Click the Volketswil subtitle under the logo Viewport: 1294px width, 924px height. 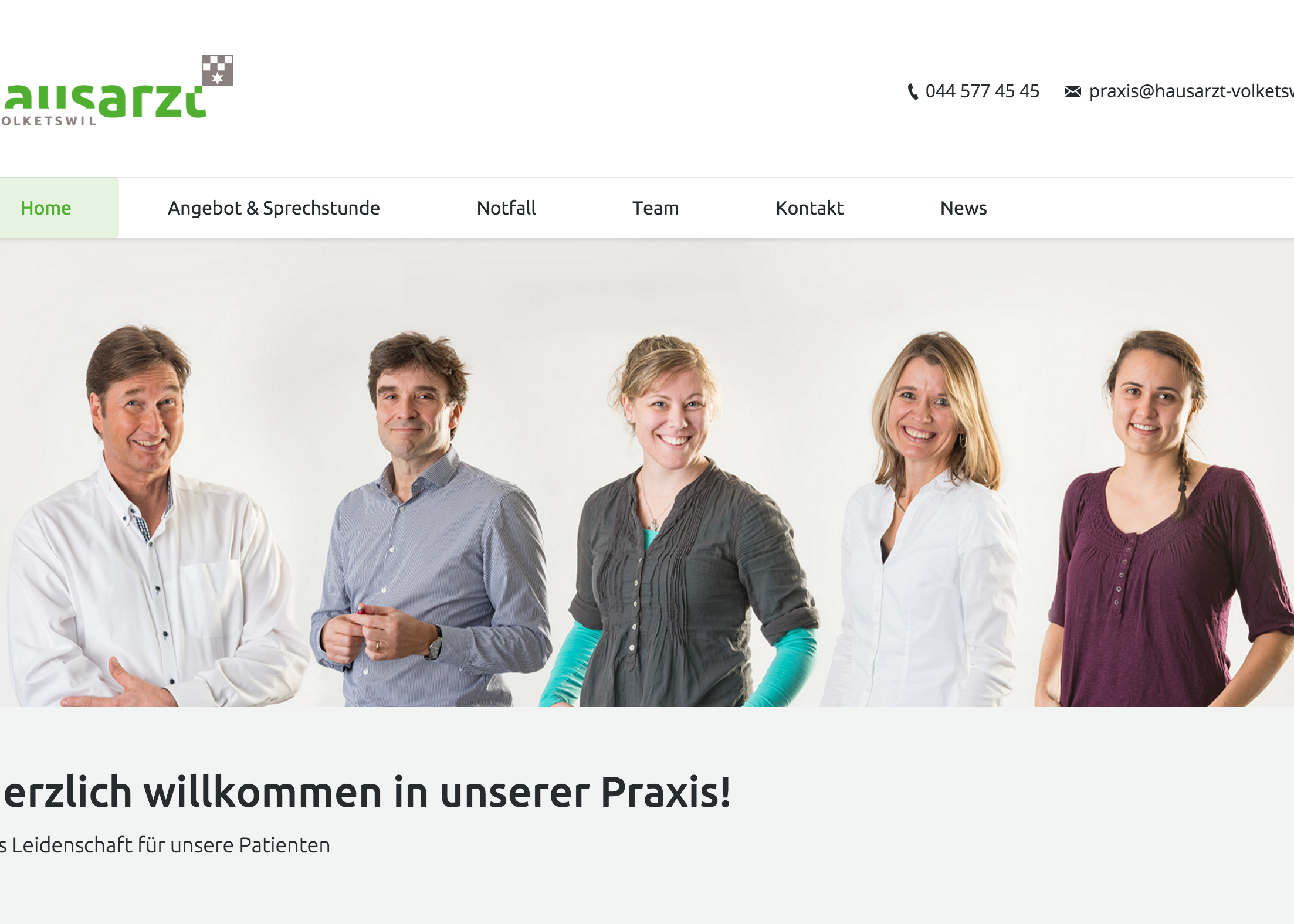tap(48, 121)
